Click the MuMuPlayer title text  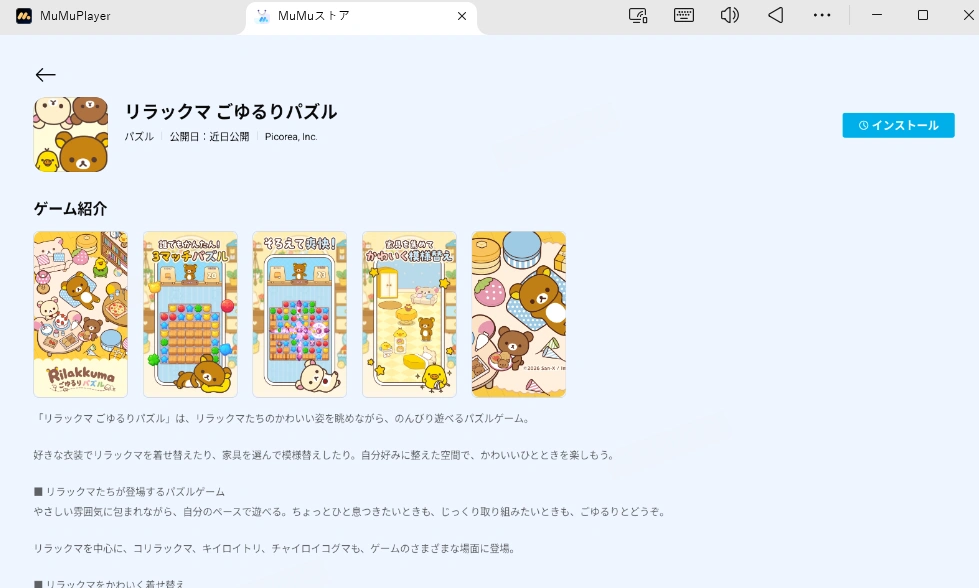75,16
